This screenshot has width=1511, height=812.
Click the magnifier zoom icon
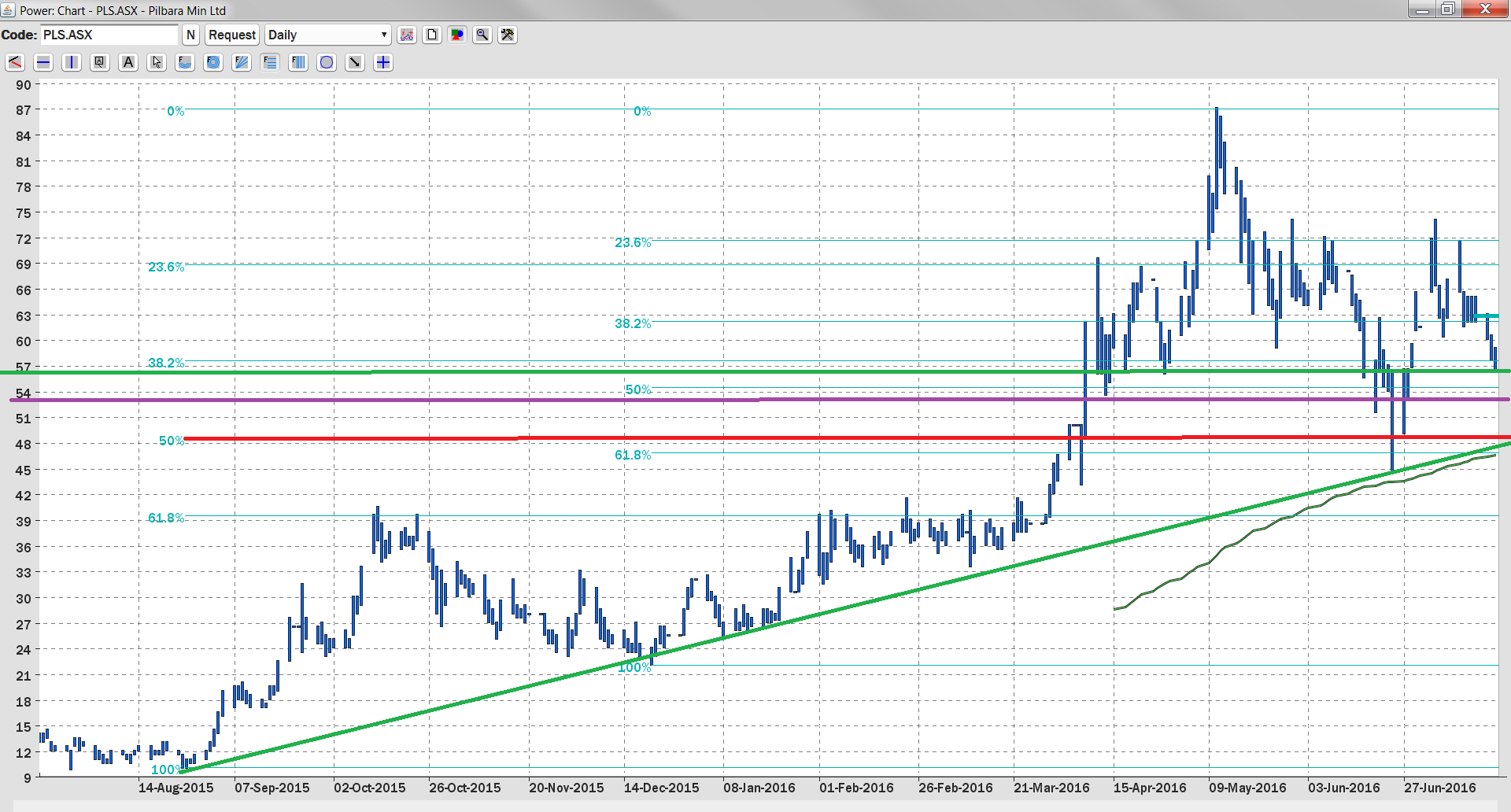tap(482, 35)
